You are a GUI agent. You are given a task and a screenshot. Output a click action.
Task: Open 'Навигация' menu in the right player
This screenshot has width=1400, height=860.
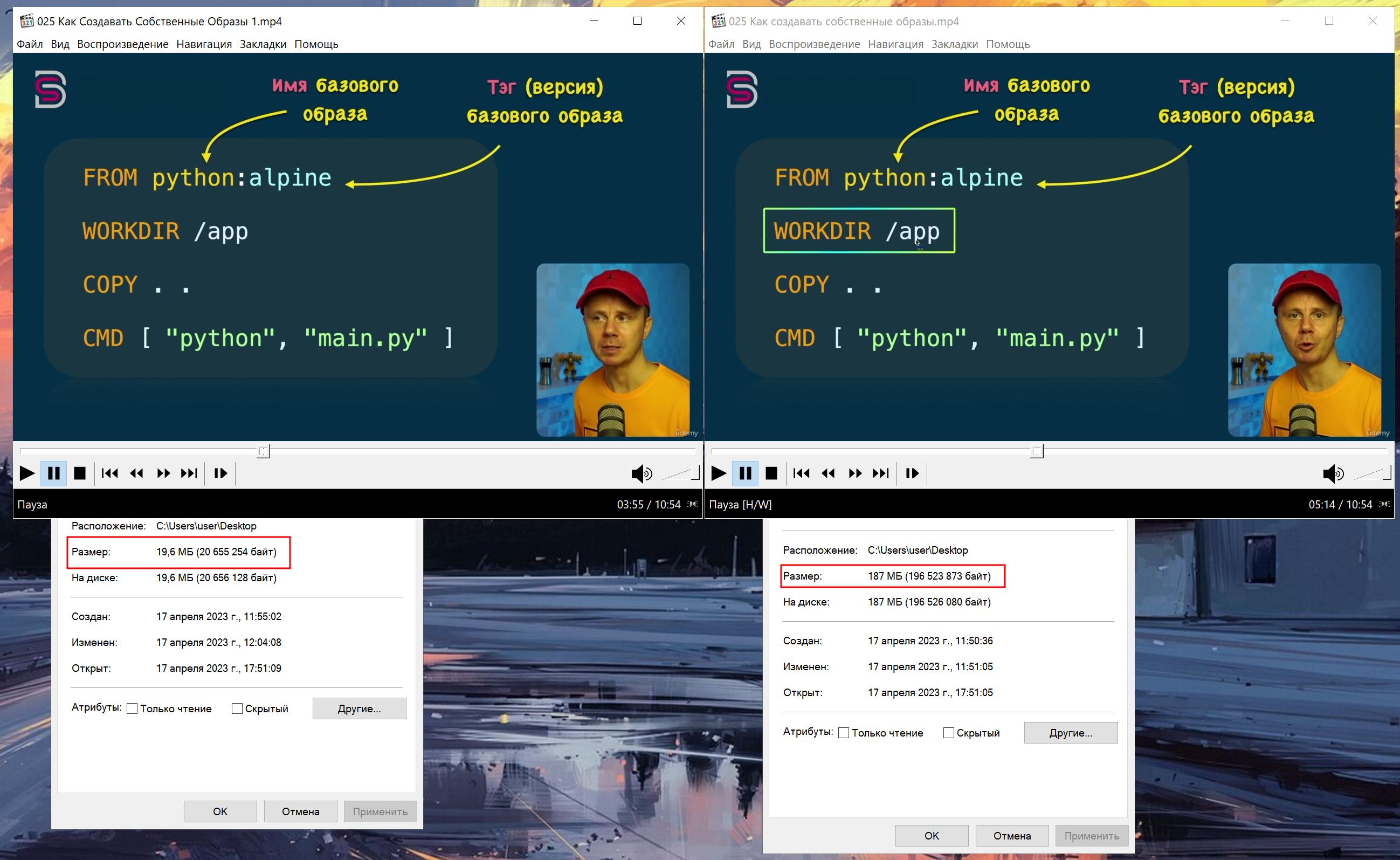895,44
